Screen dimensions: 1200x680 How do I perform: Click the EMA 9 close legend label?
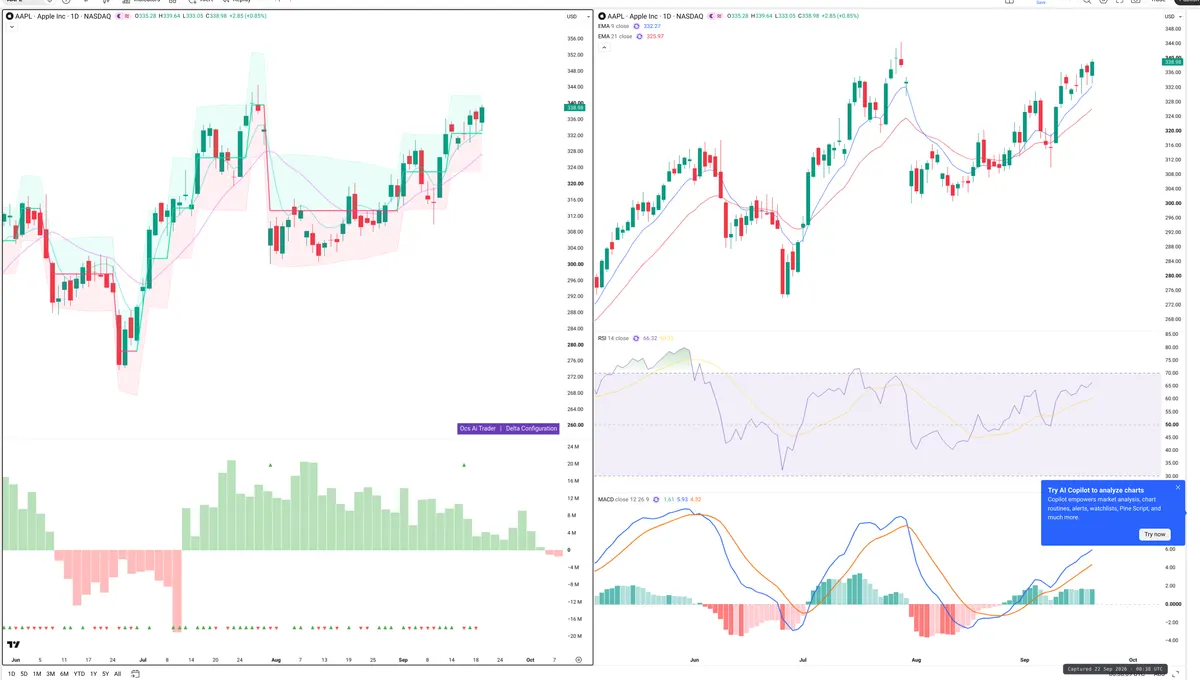click(x=615, y=26)
